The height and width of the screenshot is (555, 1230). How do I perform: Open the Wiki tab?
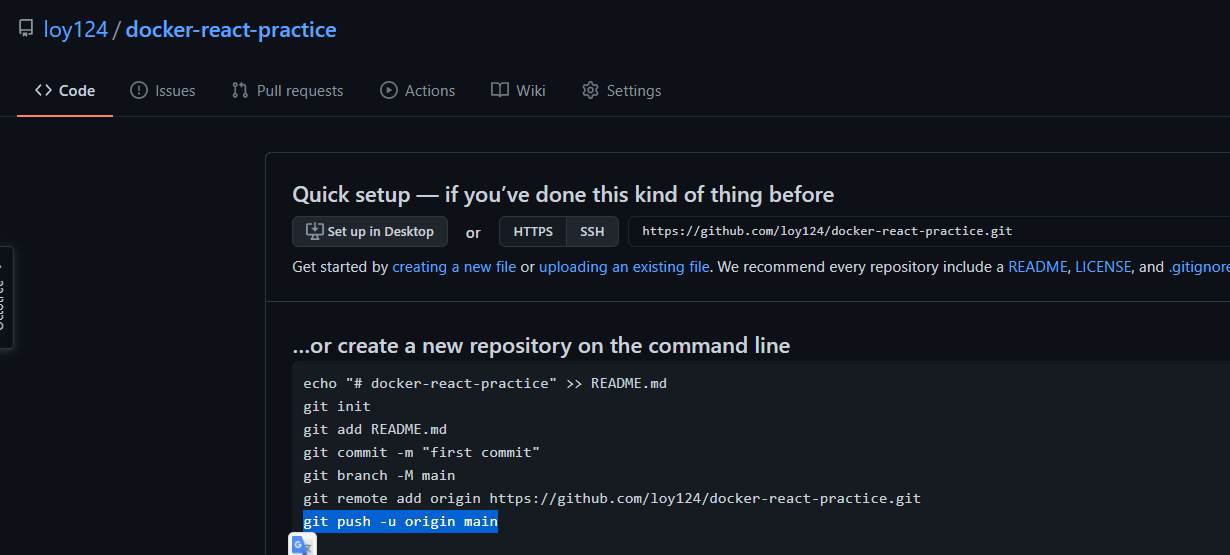[518, 91]
